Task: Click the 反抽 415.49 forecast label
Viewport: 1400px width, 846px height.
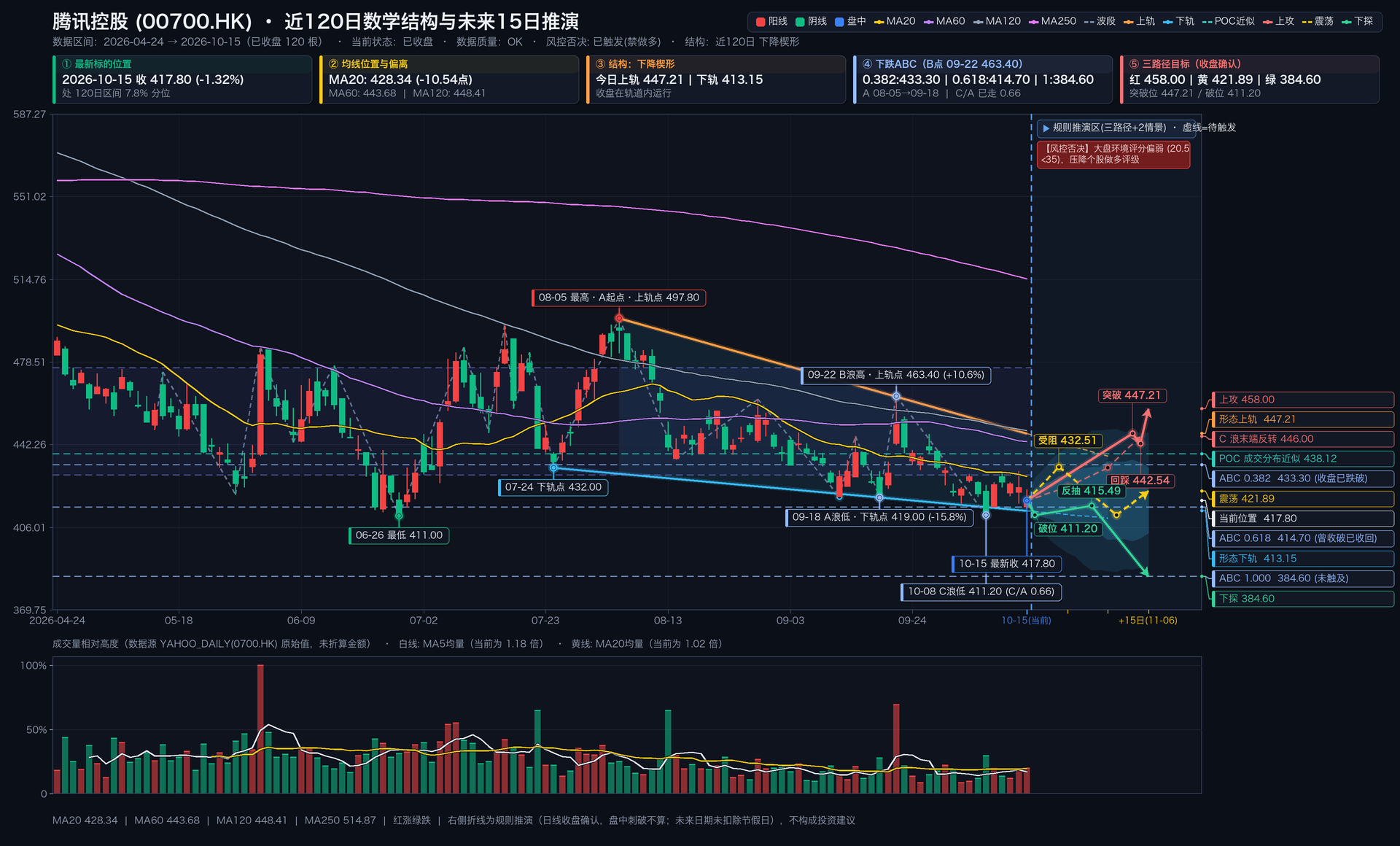Action: [1091, 491]
